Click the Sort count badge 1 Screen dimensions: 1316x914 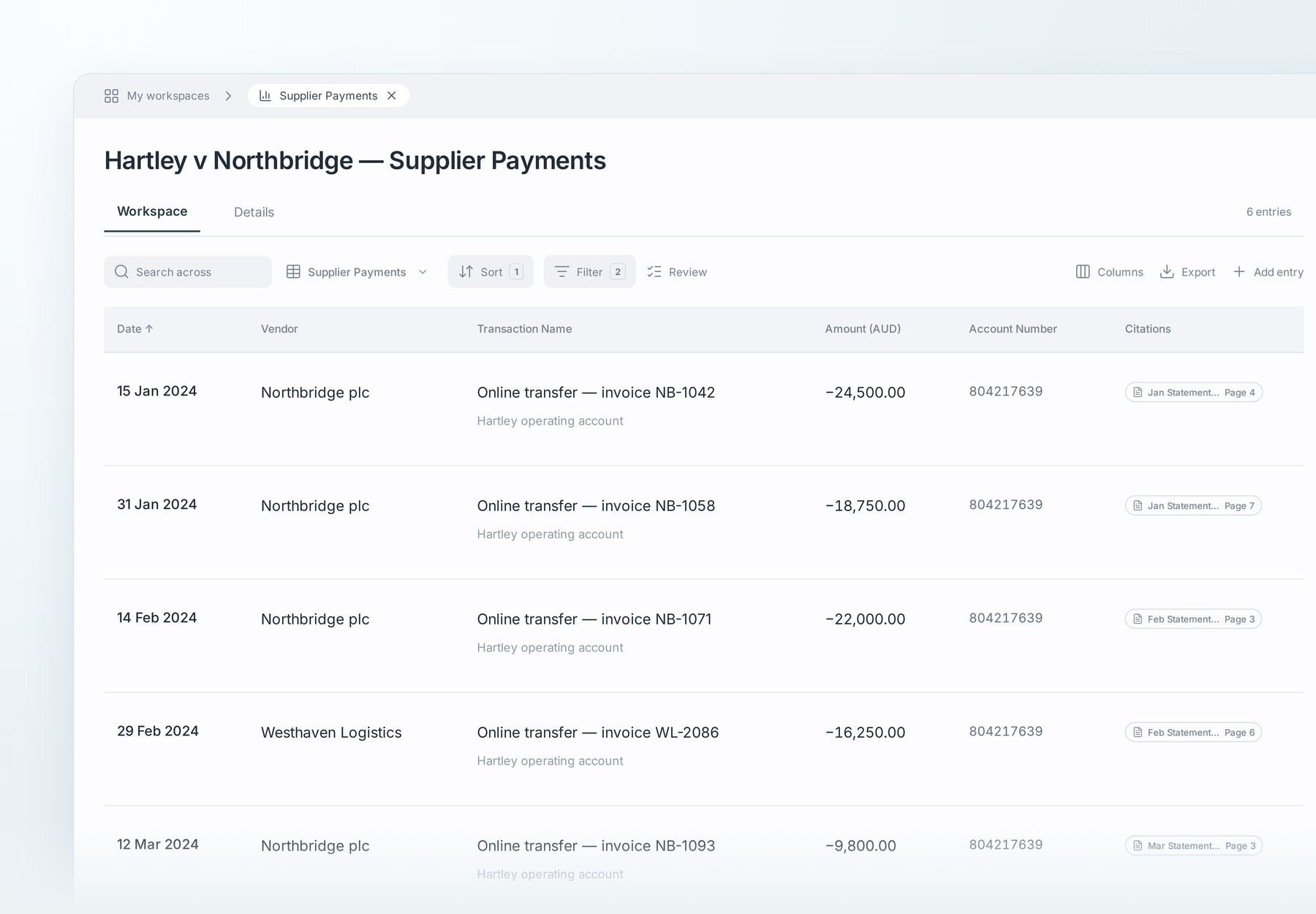[516, 271]
